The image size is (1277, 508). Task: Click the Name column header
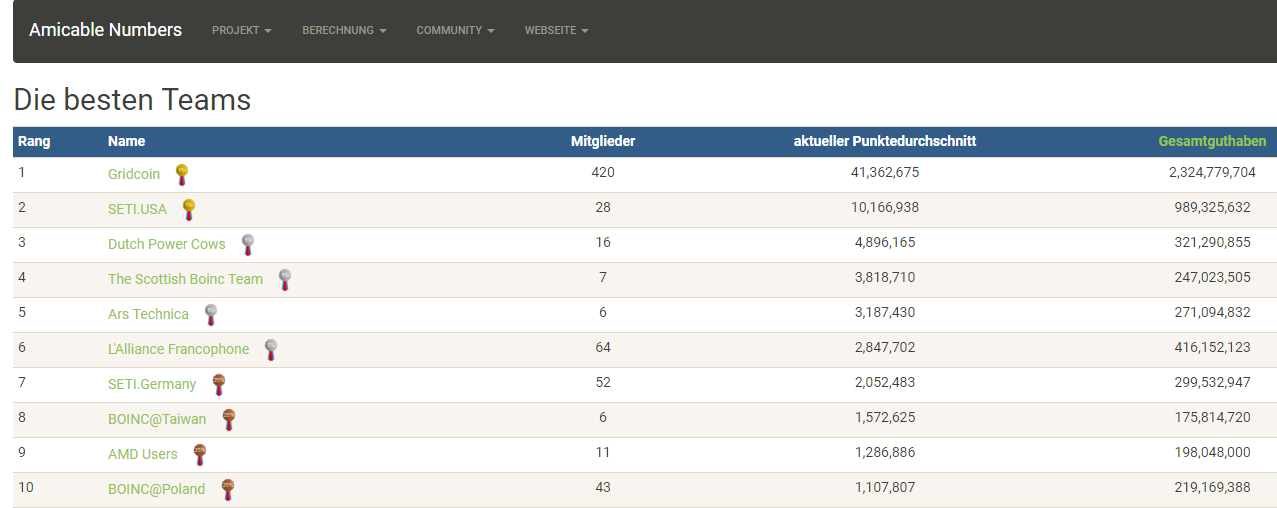[126, 141]
